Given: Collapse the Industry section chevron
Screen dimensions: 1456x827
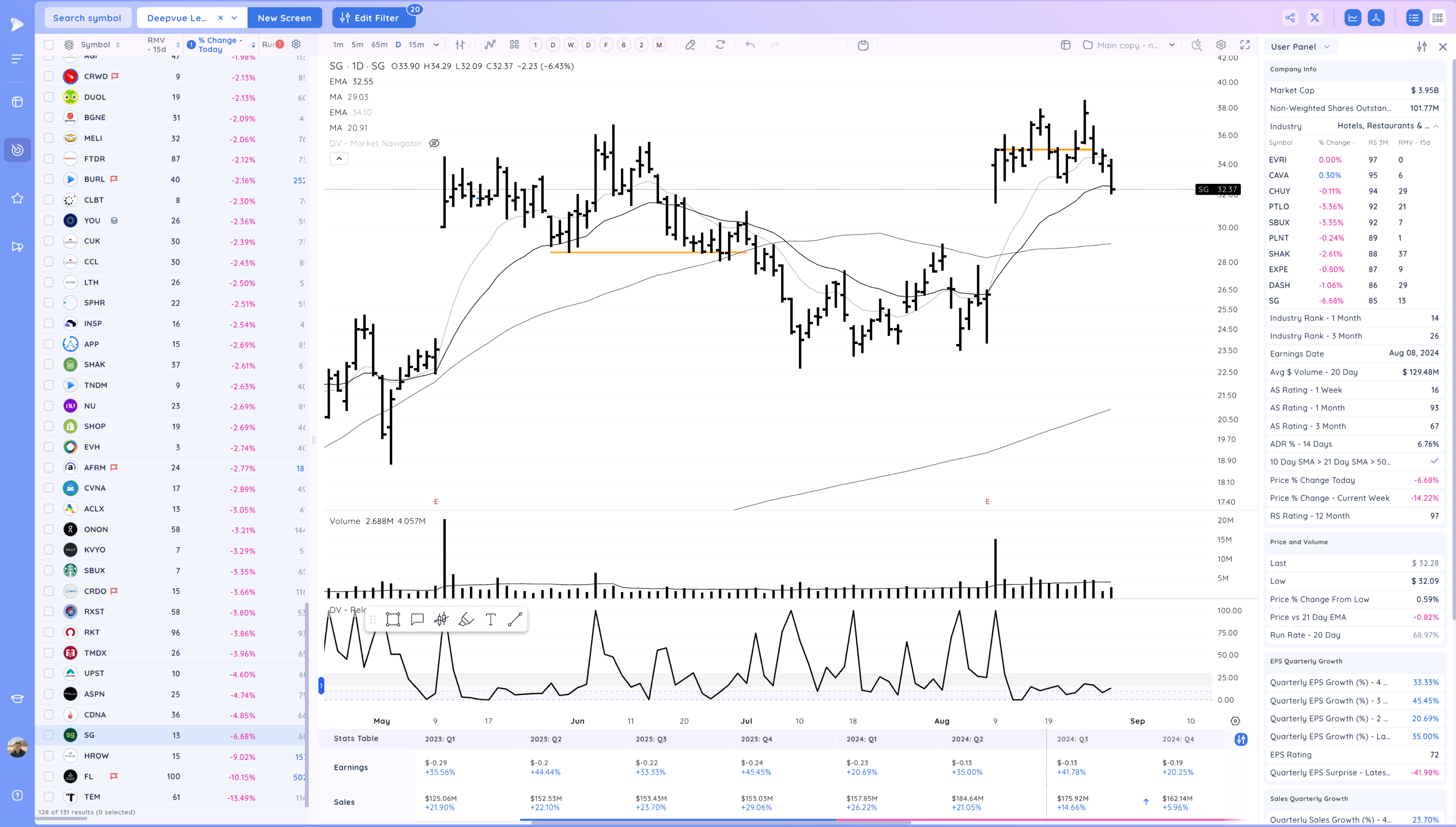Looking at the screenshot, I should point(1436,126).
